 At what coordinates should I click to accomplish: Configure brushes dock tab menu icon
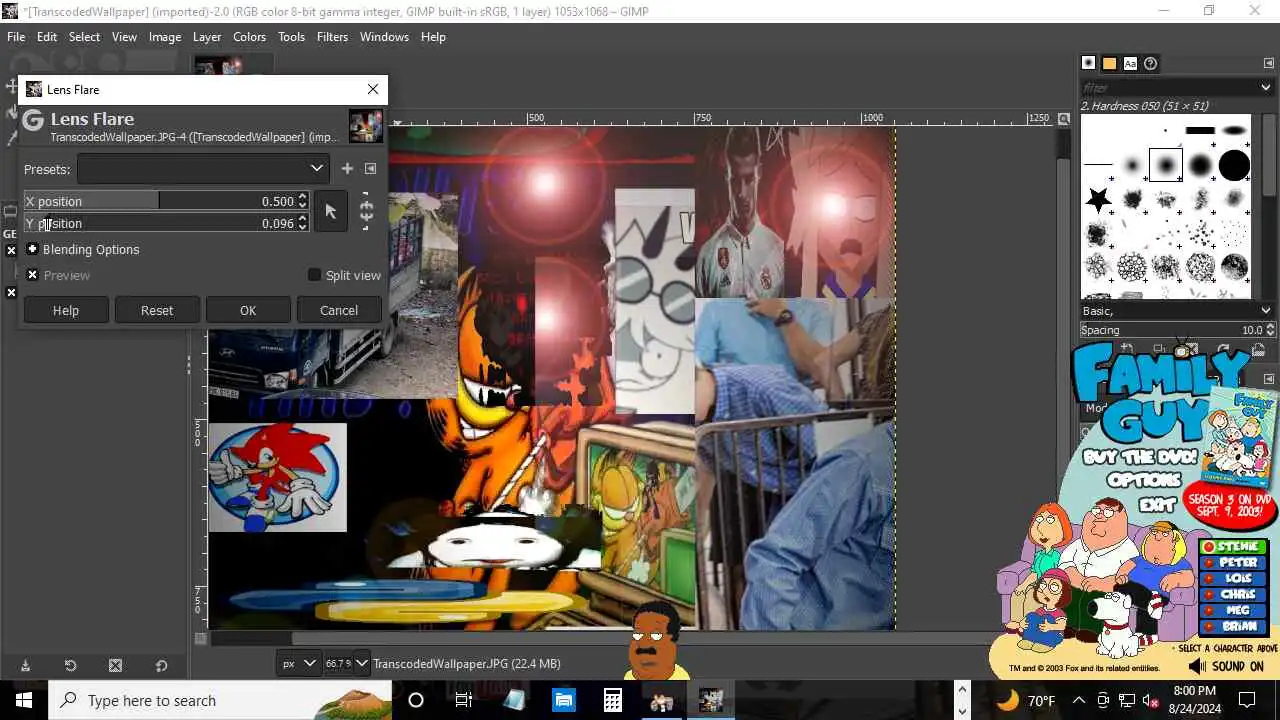coord(1268,63)
